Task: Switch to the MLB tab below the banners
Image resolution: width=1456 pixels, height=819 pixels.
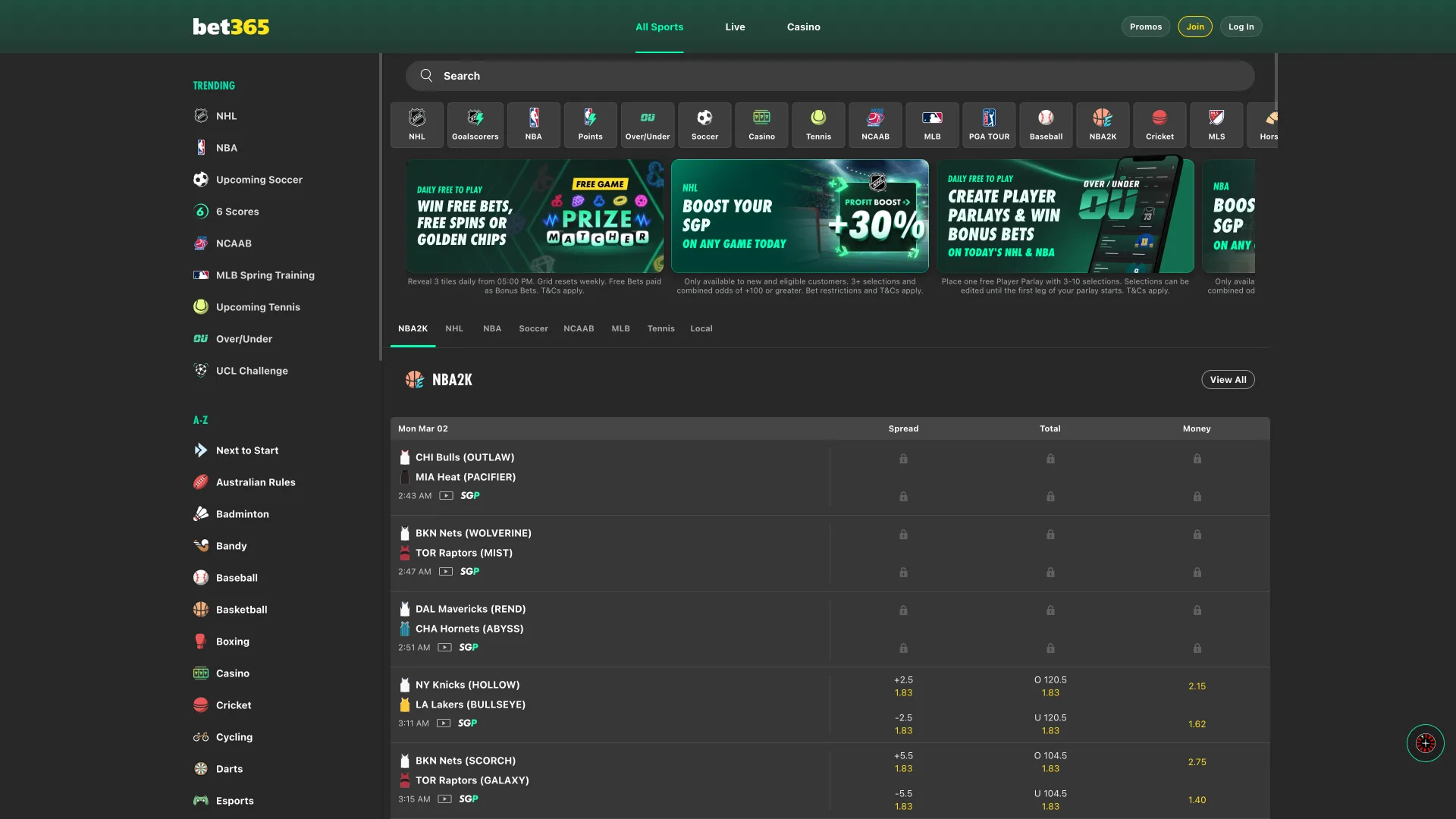Action: pos(620,328)
